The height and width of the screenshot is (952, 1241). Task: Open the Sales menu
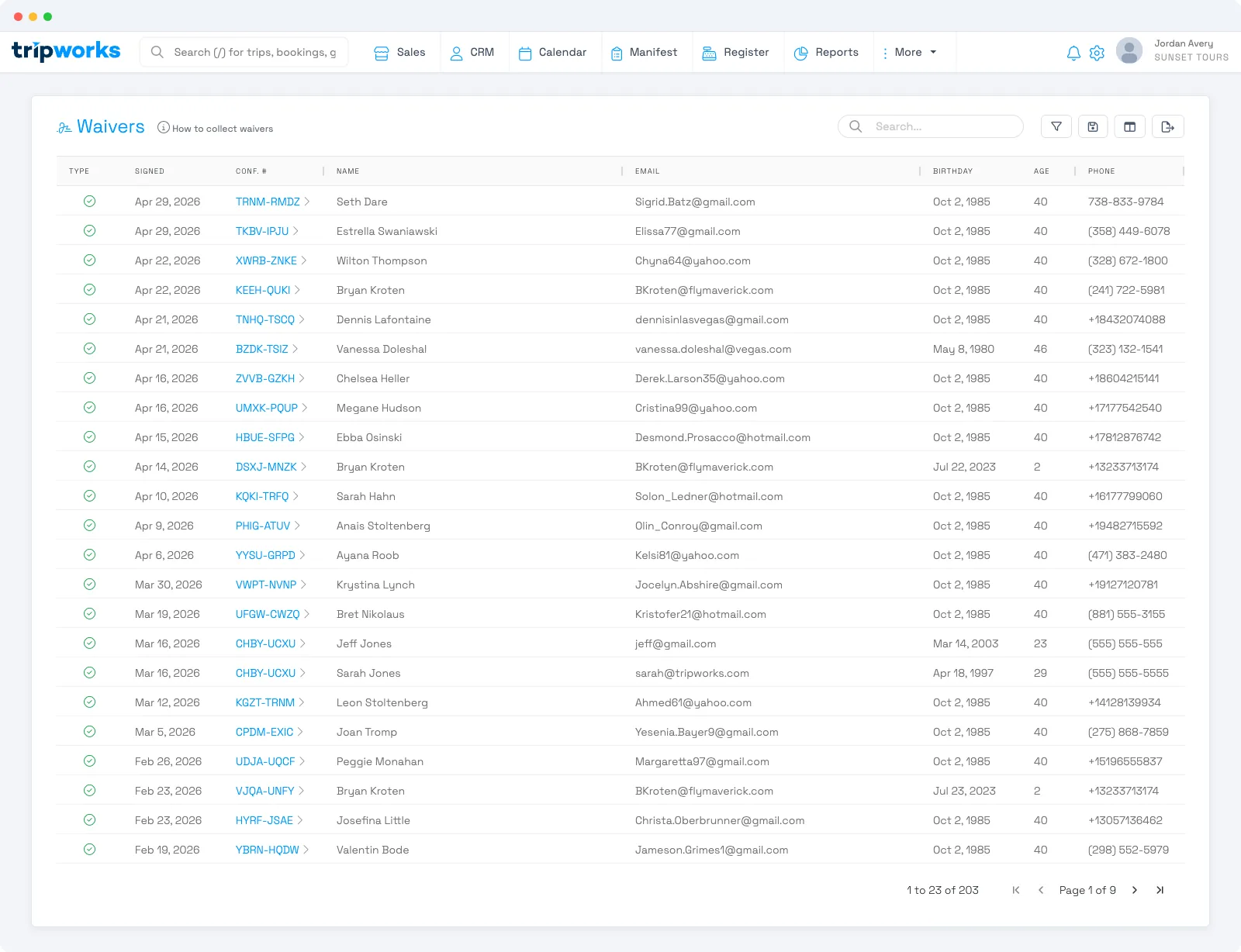399,52
